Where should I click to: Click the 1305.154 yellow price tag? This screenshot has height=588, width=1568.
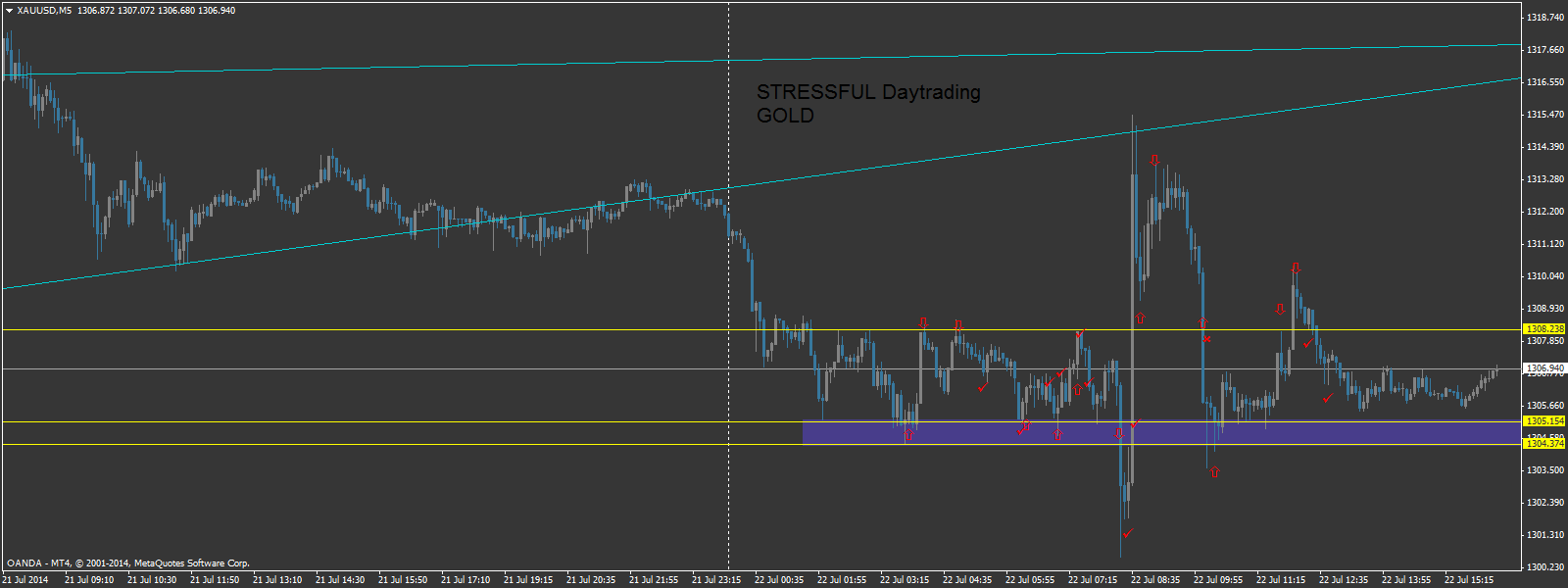click(1544, 421)
